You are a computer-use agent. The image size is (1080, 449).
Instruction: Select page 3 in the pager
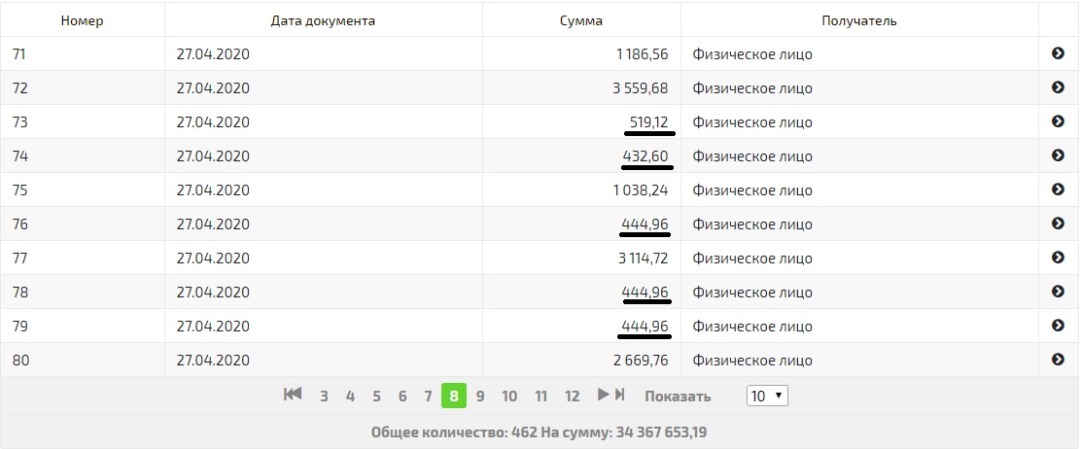tap(324, 396)
